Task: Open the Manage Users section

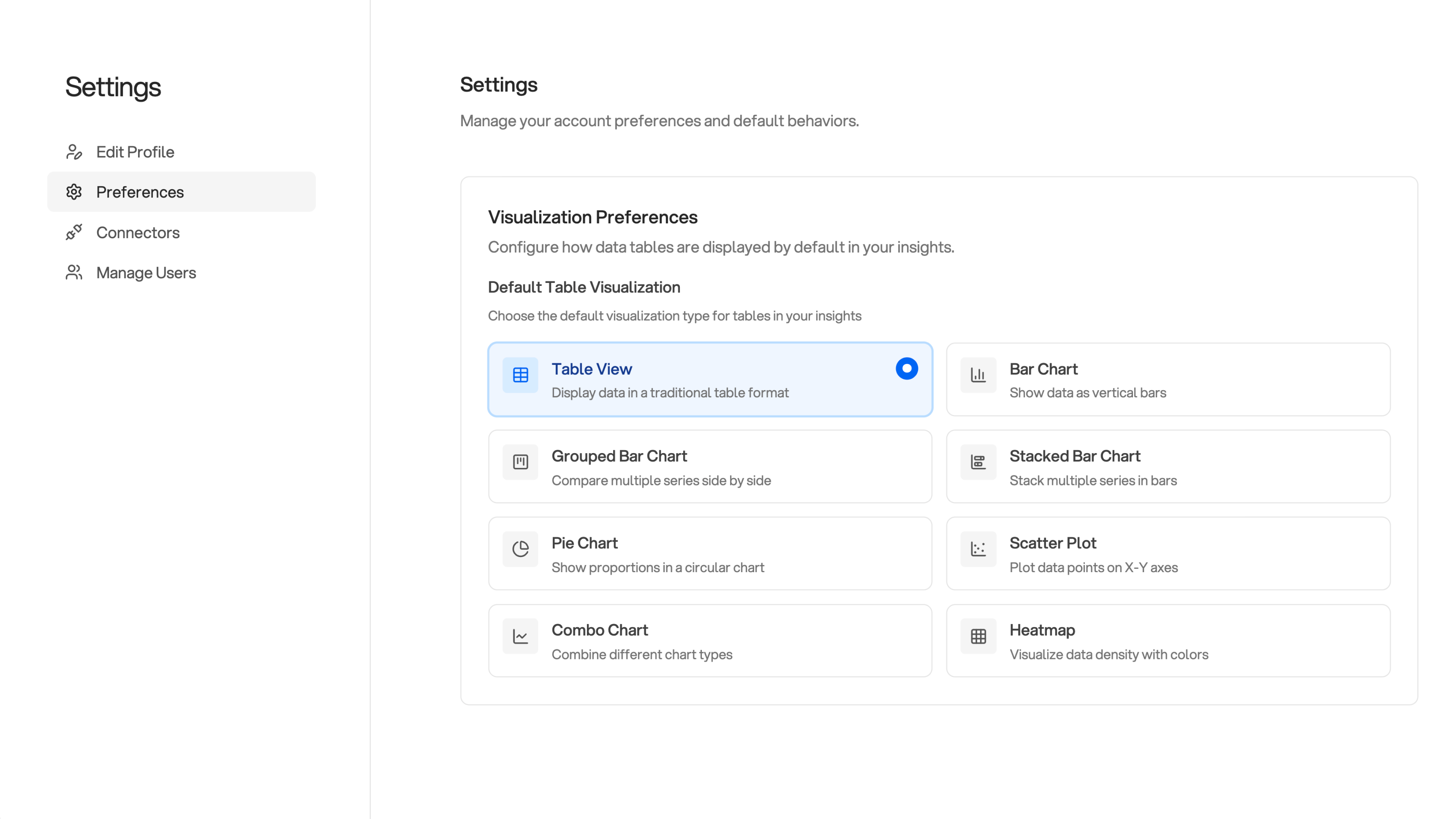Action: pyautogui.click(x=146, y=273)
